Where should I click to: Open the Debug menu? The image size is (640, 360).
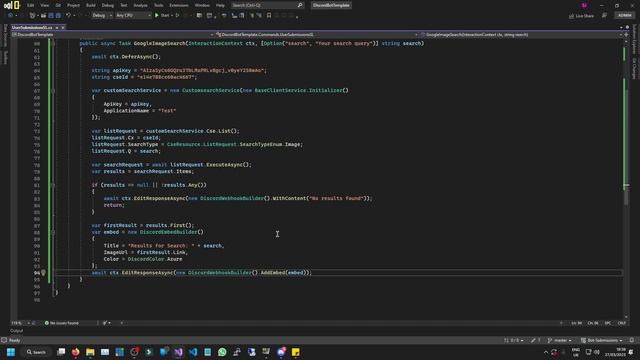click(x=108, y=5)
